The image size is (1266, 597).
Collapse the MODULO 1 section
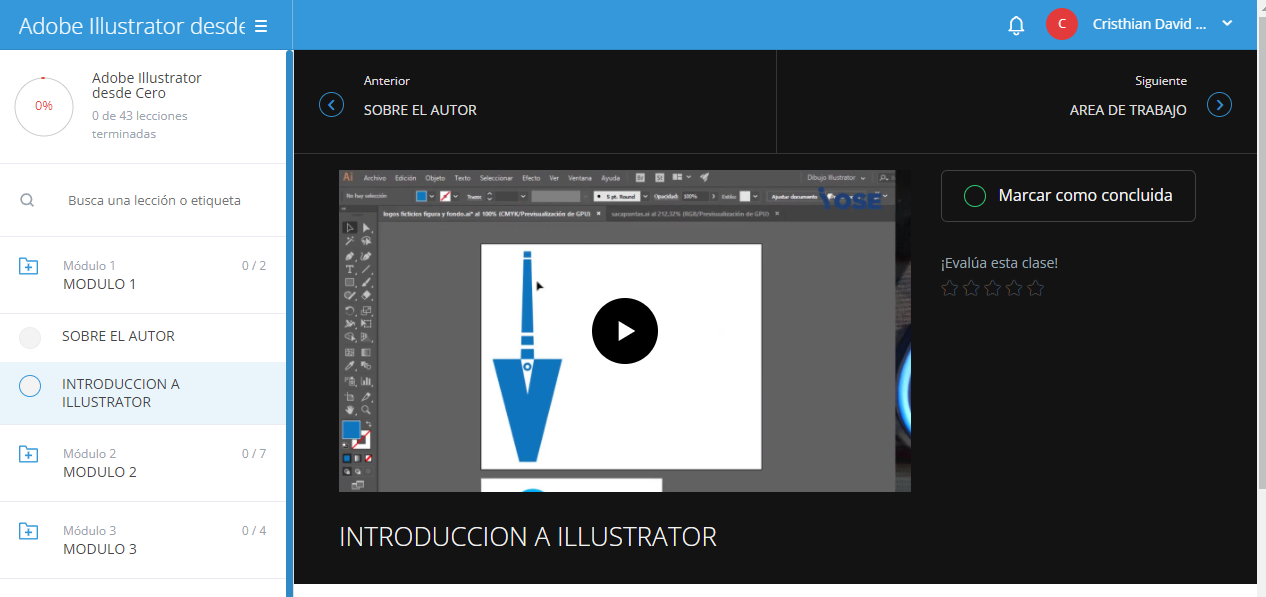point(100,284)
